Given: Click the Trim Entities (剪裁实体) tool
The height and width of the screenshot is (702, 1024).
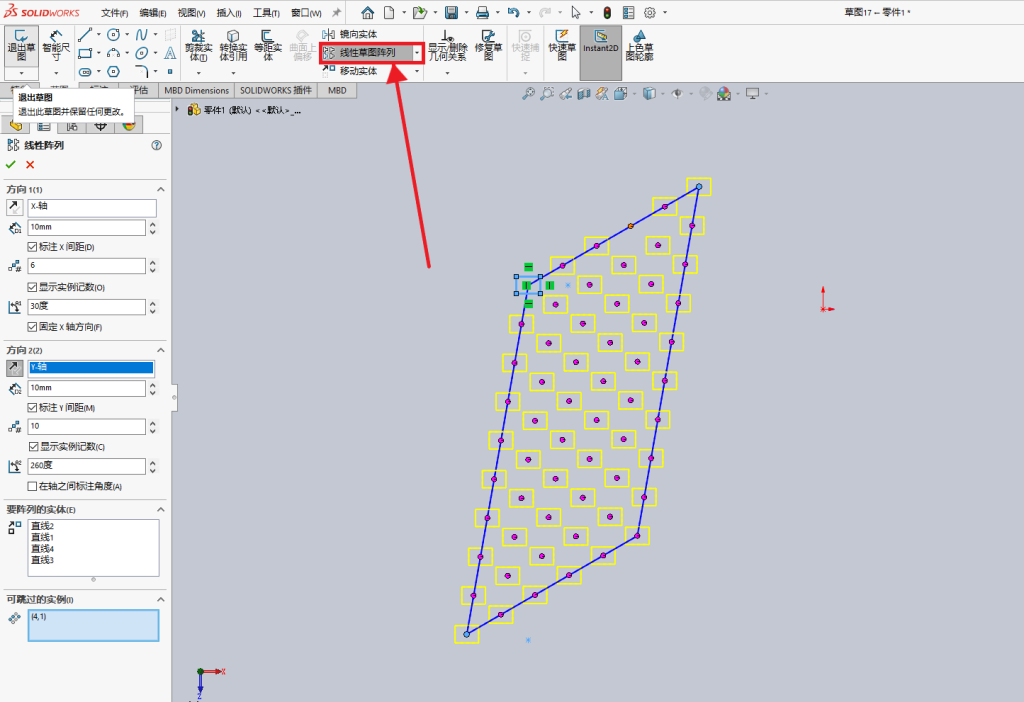Looking at the screenshot, I should pyautogui.click(x=199, y=46).
